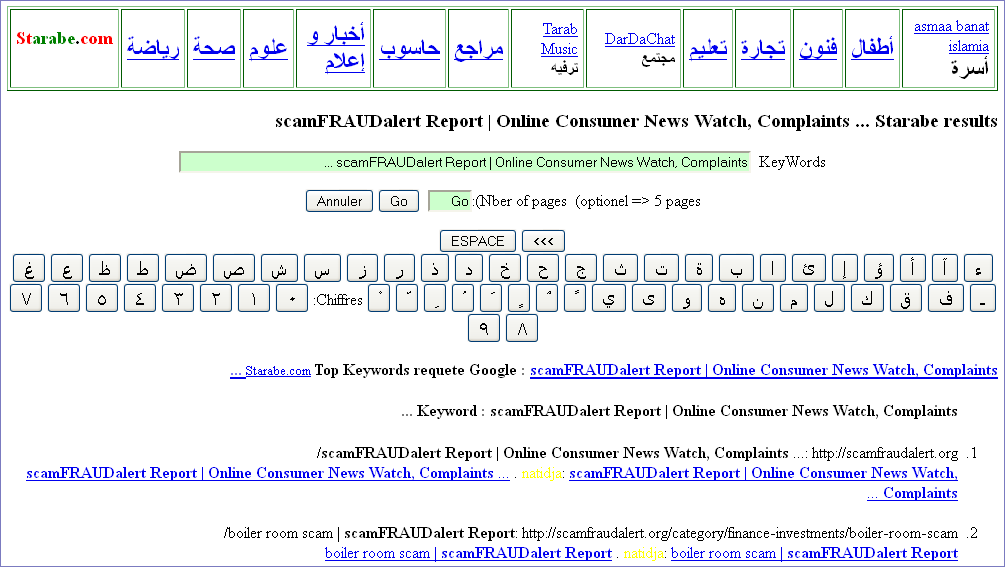Tap the ب letter key

(x=736, y=268)
